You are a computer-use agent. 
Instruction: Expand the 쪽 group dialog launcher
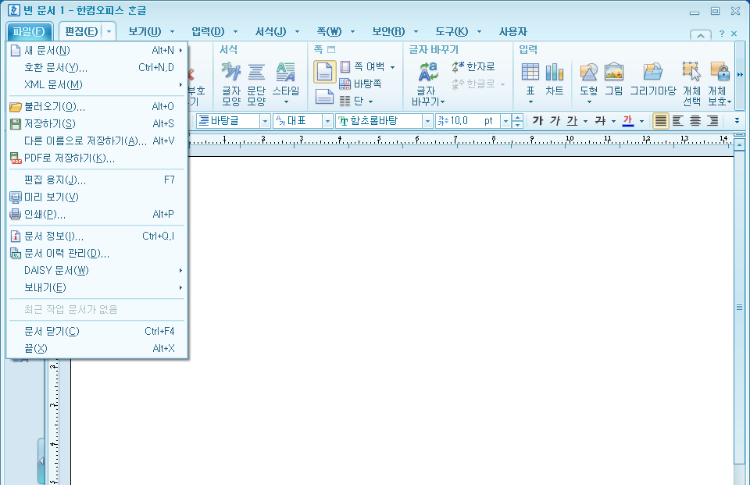coord(331,49)
